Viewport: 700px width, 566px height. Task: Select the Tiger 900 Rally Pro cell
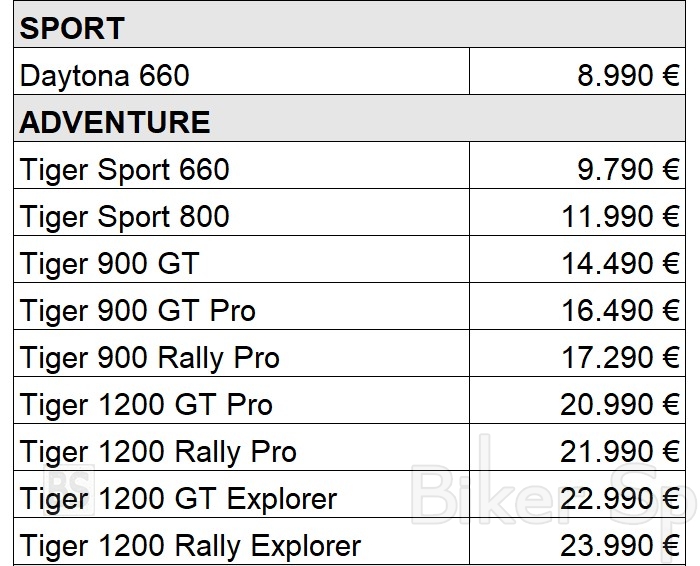point(149,358)
